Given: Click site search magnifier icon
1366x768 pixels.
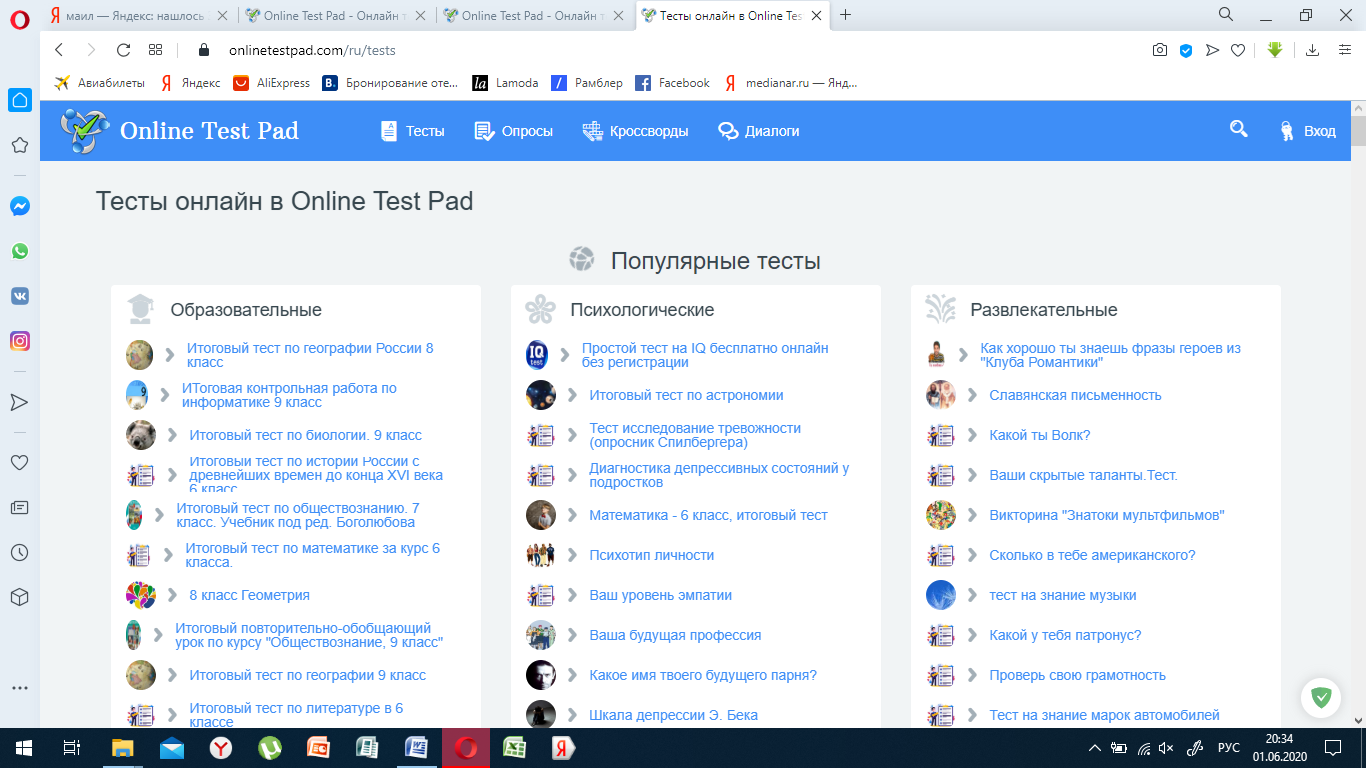Looking at the screenshot, I should pos(1238,130).
